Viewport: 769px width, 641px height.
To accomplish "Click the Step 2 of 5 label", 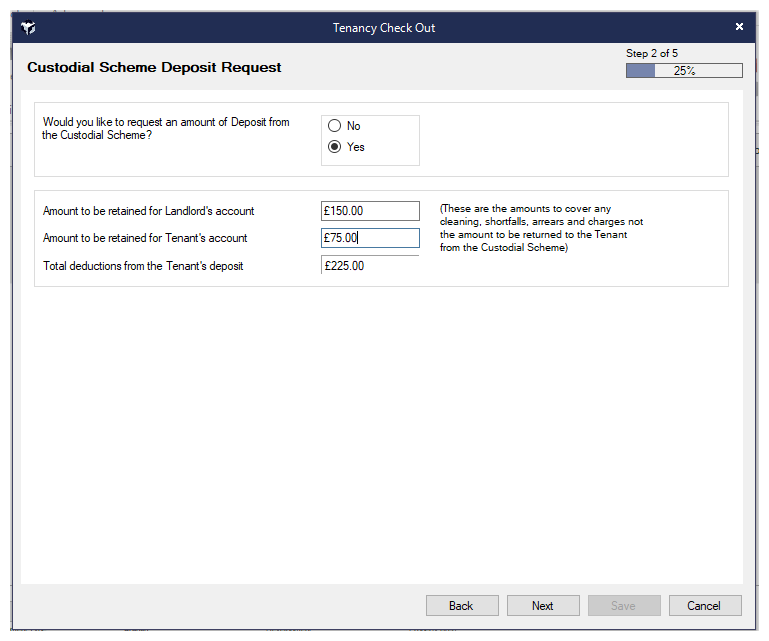I will [652, 53].
